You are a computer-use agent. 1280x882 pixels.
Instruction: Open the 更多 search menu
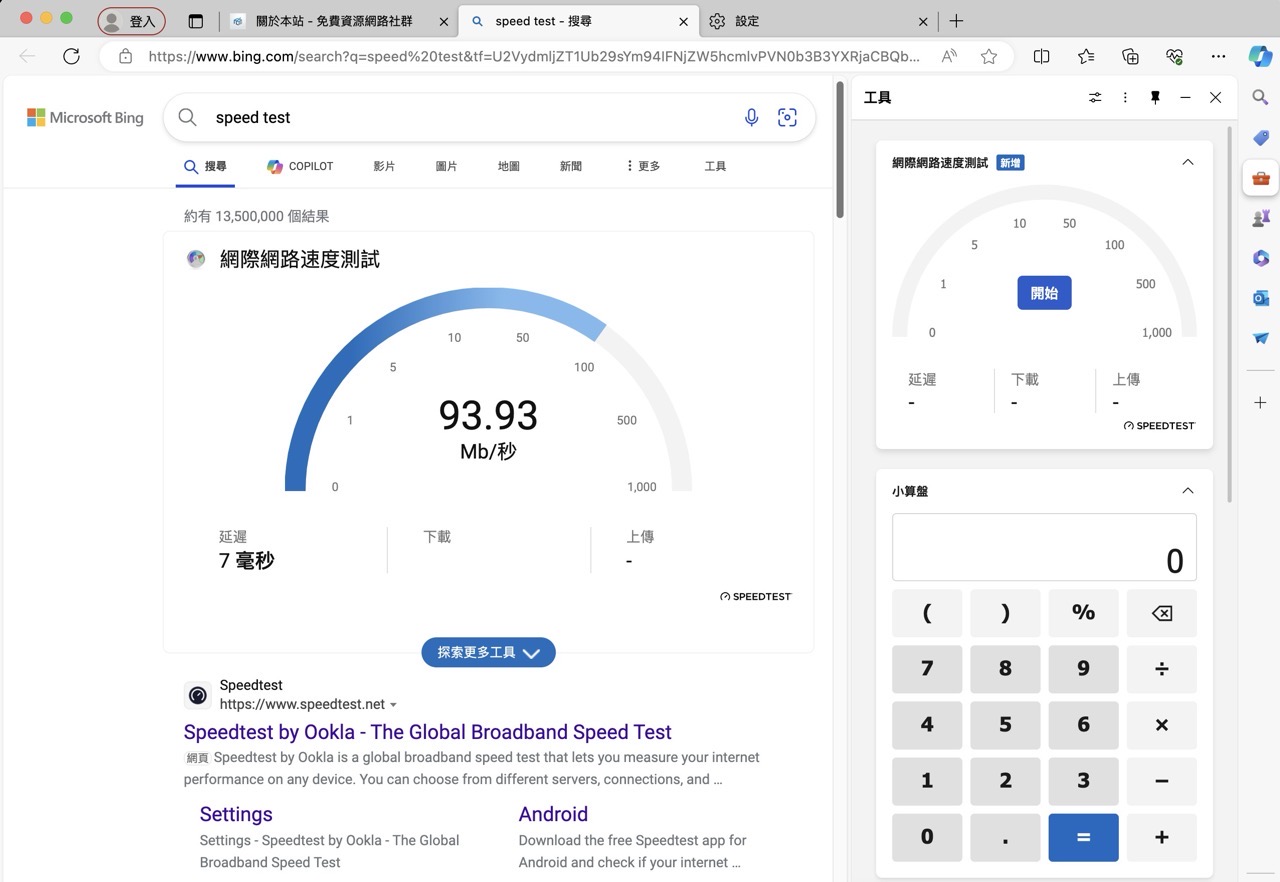pos(643,166)
